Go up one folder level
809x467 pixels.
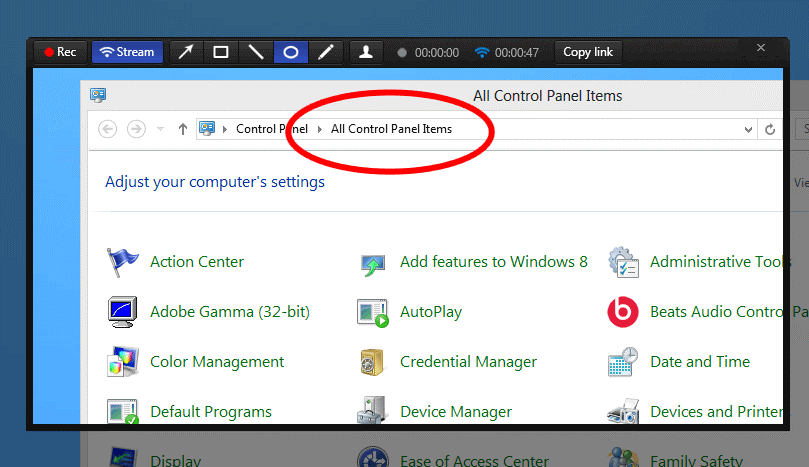(183, 129)
